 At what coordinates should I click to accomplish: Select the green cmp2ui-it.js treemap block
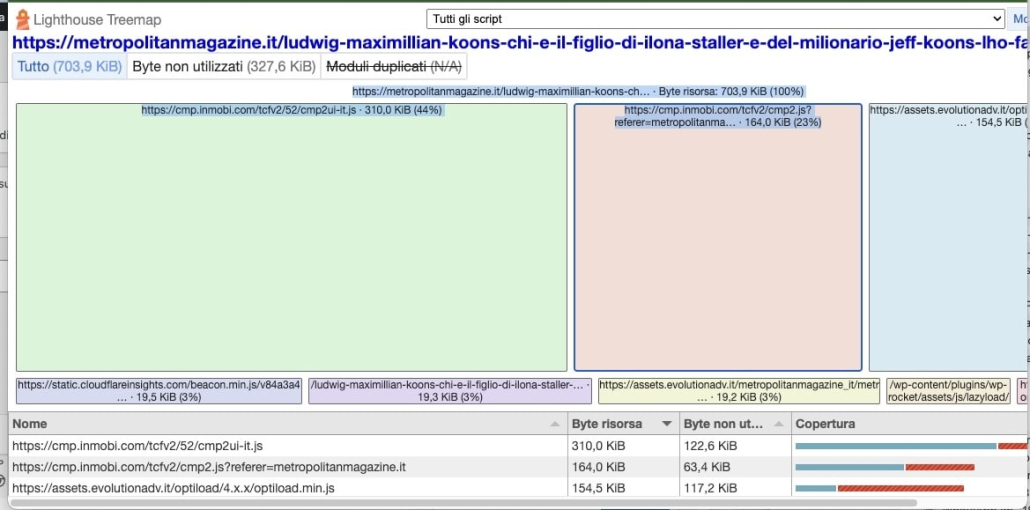coord(291,237)
